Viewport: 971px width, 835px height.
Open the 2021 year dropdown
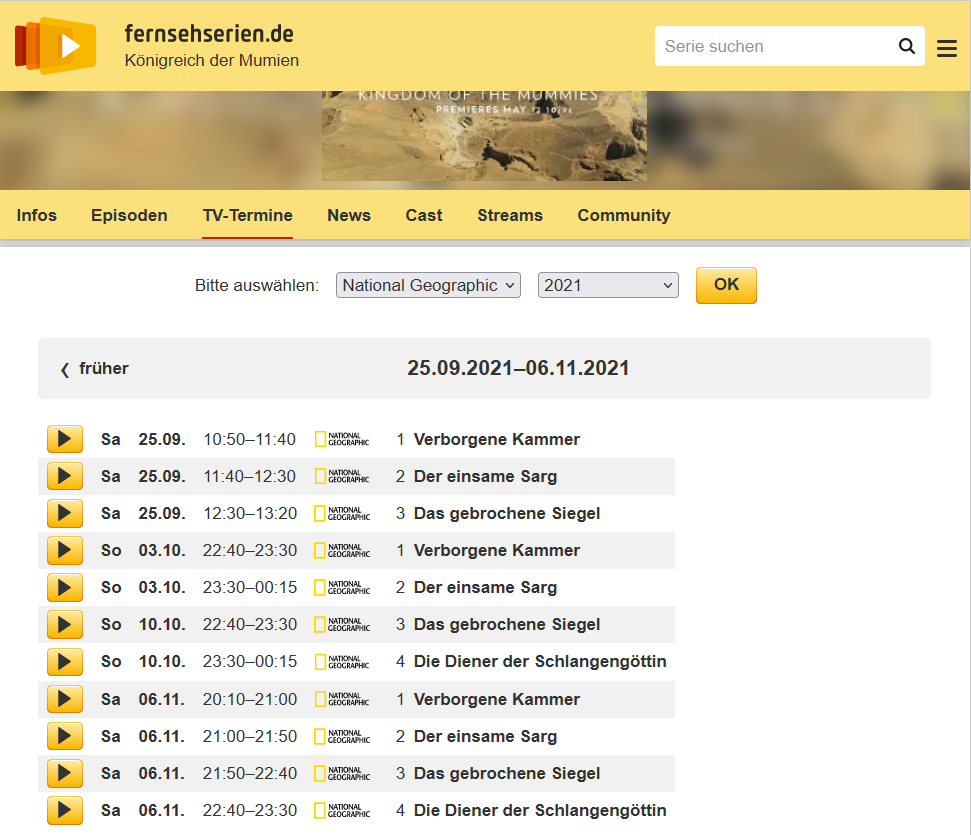(x=608, y=285)
